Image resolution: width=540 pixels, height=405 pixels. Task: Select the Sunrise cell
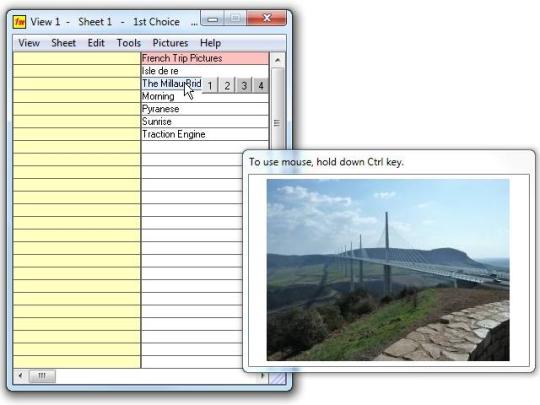point(205,122)
